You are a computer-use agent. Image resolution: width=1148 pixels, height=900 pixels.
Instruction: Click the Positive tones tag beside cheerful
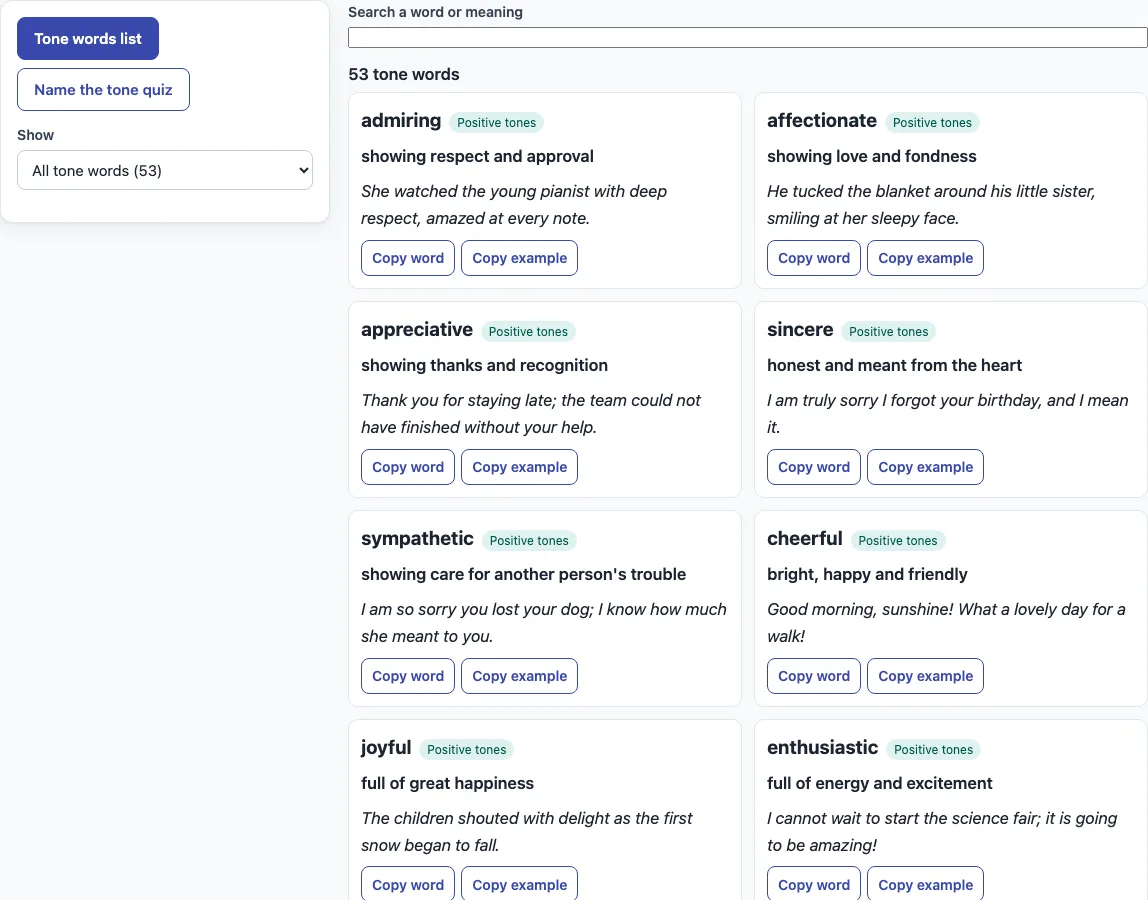tap(898, 540)
